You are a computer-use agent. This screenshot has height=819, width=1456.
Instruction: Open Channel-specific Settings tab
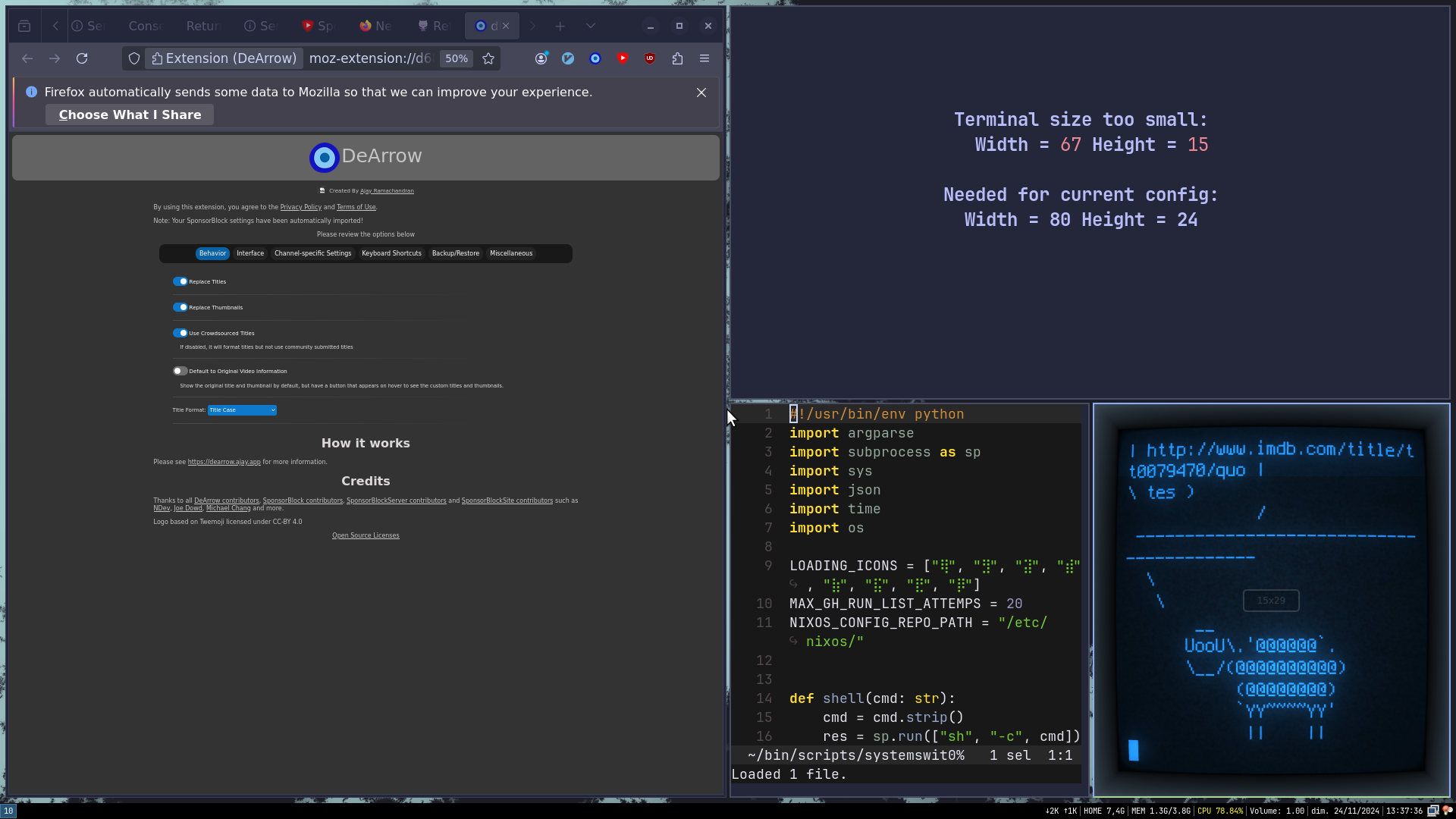click(312, 253)
